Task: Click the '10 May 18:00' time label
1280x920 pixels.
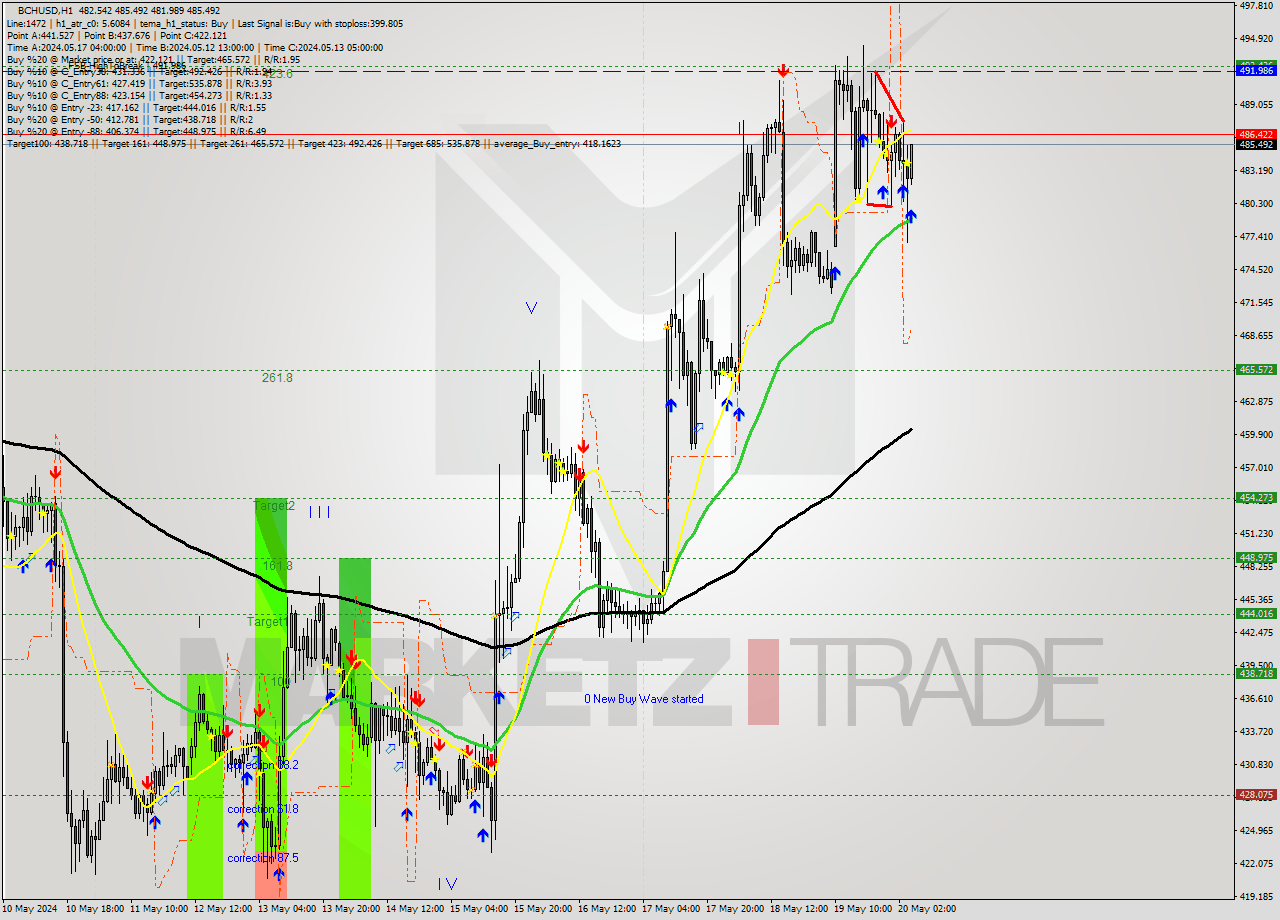Action: [97, 909]
